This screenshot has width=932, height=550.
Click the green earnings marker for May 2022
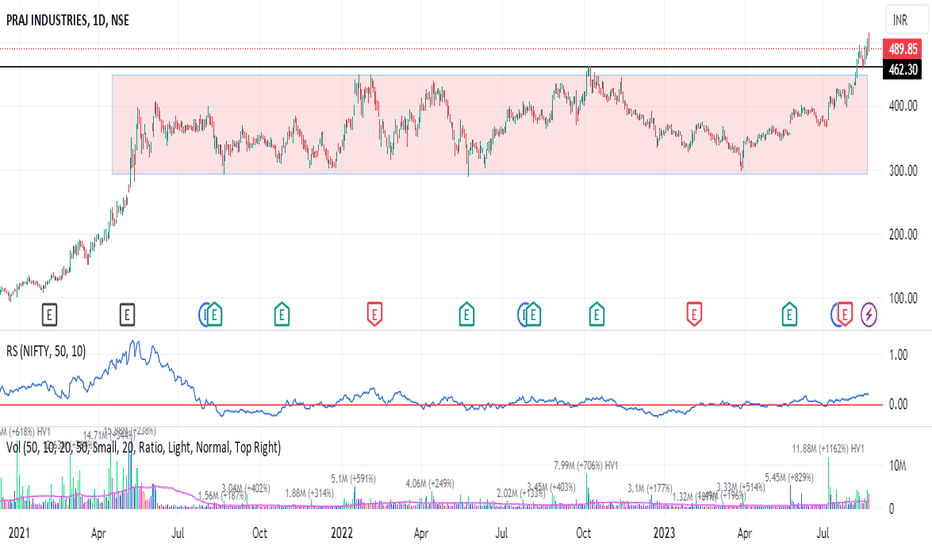click(467, 315)
